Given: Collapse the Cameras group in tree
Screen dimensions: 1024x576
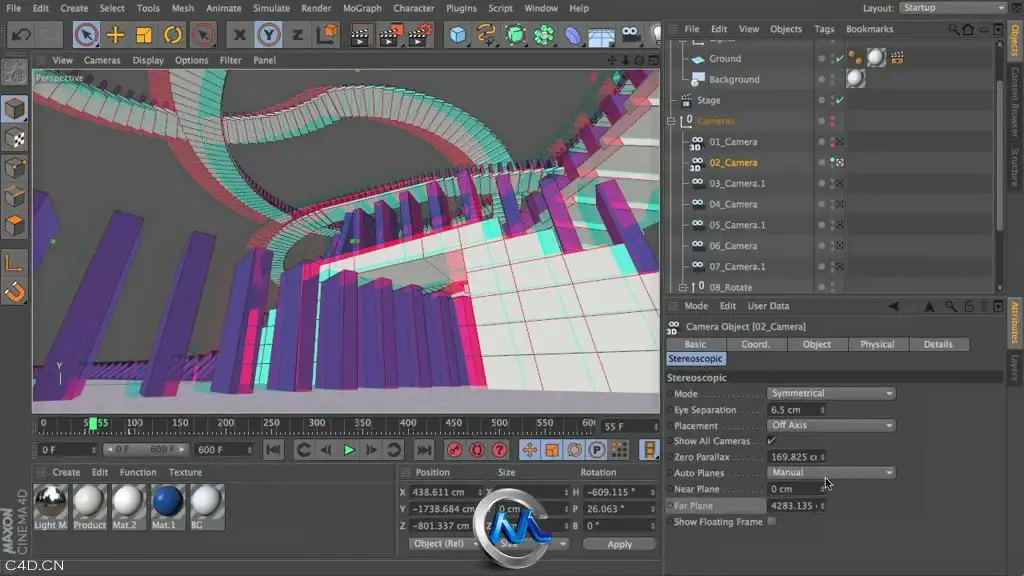Looking at the screenshot, I should coord(671,121).
